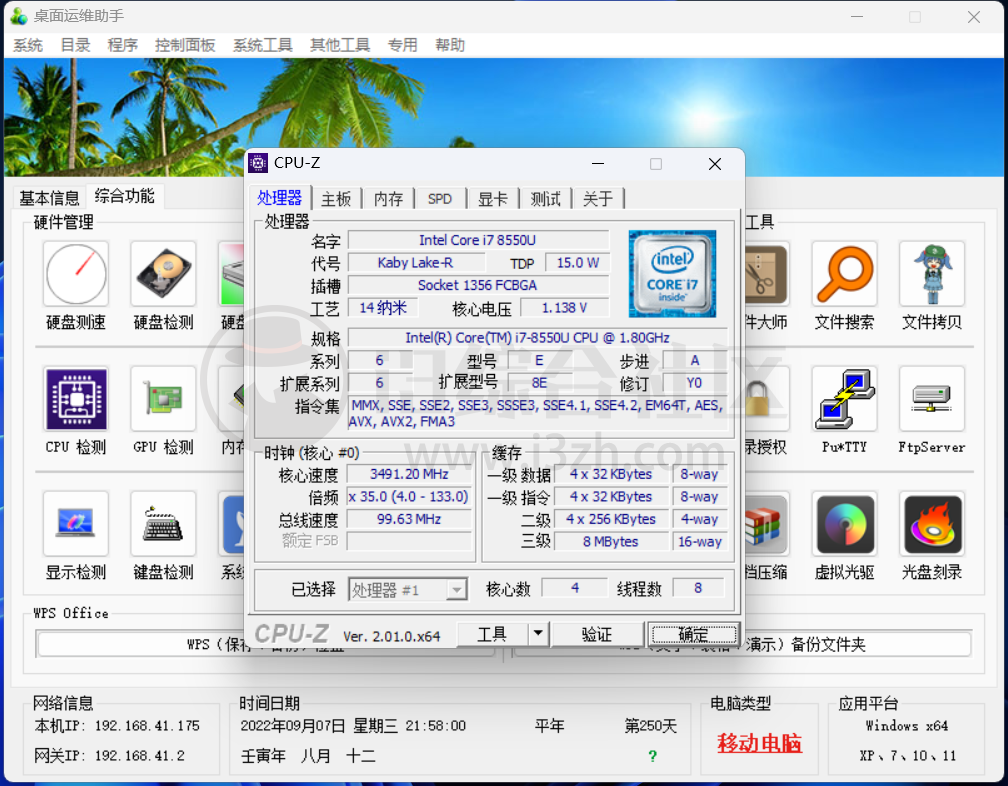1008x786 pixels.
Task: Open the 系统工具 menu
Action: click(x=263, y=45)
